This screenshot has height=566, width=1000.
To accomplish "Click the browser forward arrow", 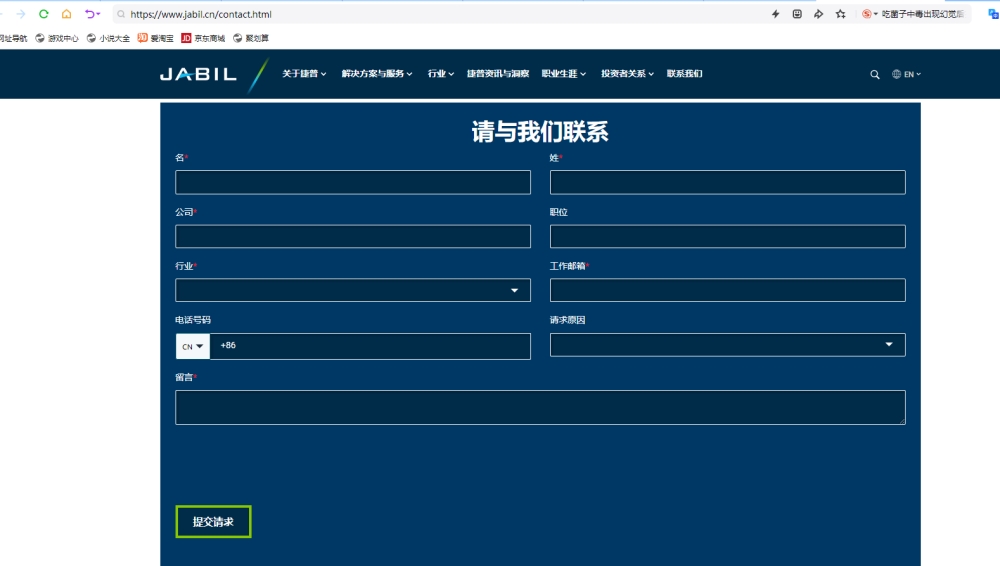I will coord(20,13).
